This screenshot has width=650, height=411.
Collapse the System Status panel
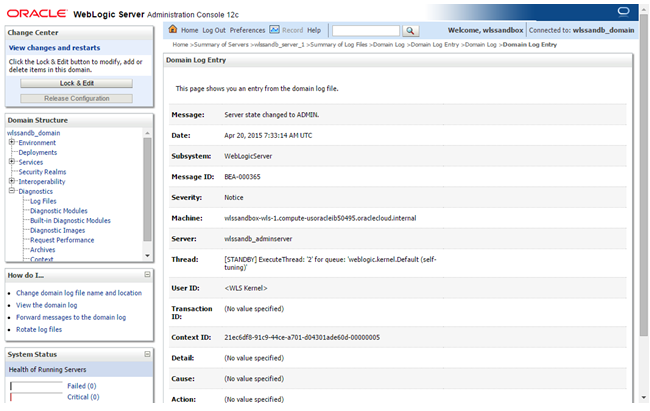[147, 354]
